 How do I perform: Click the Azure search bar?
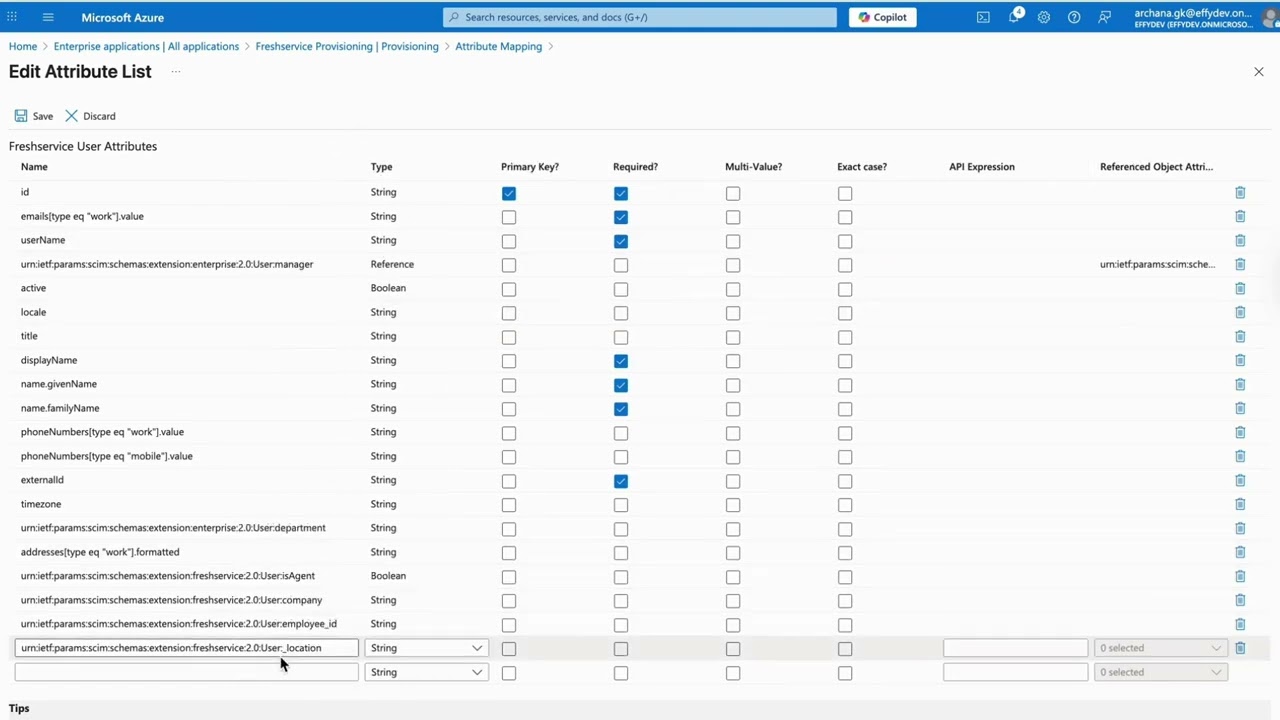(x=640, y=17)
